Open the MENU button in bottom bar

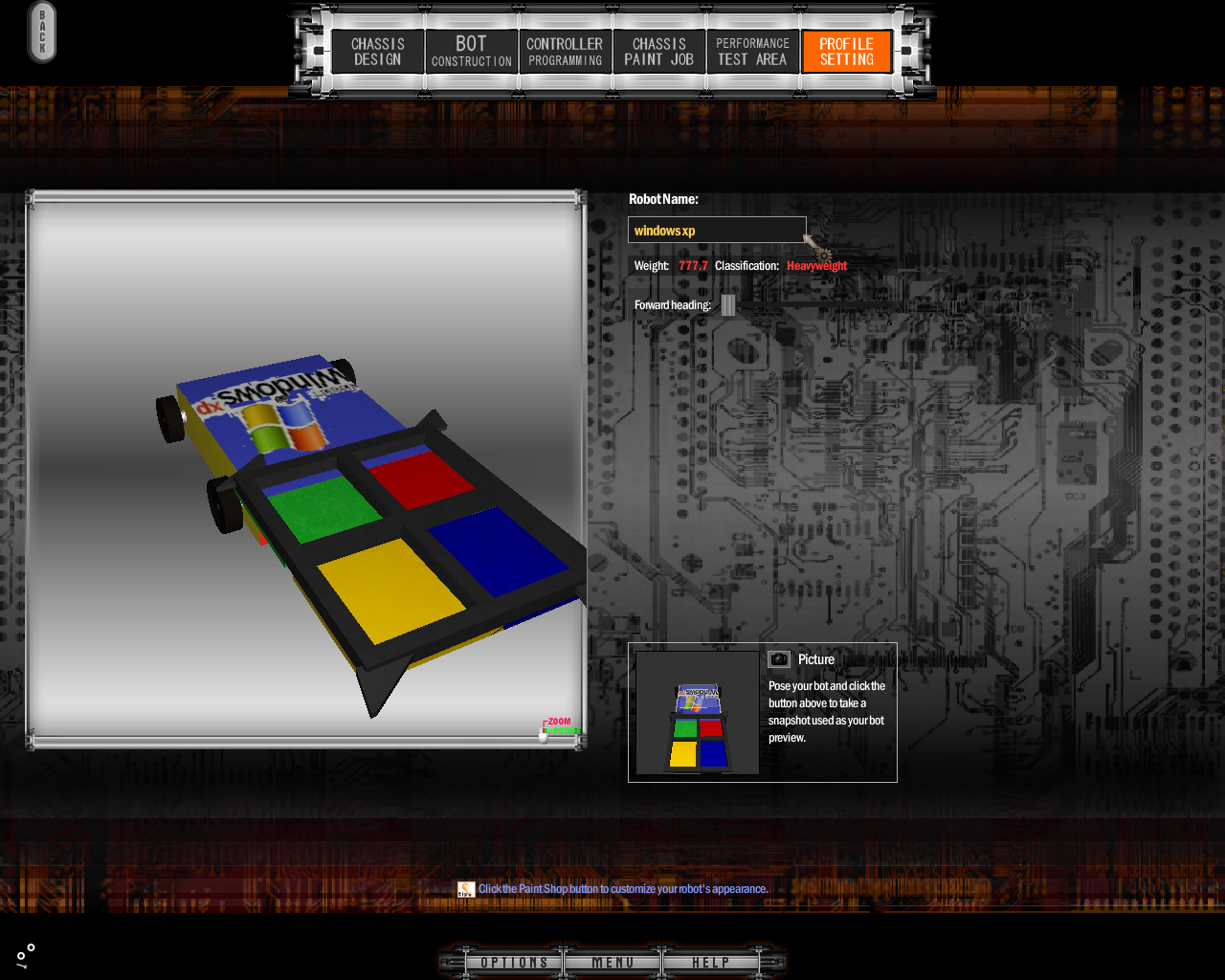click(612, 963)
